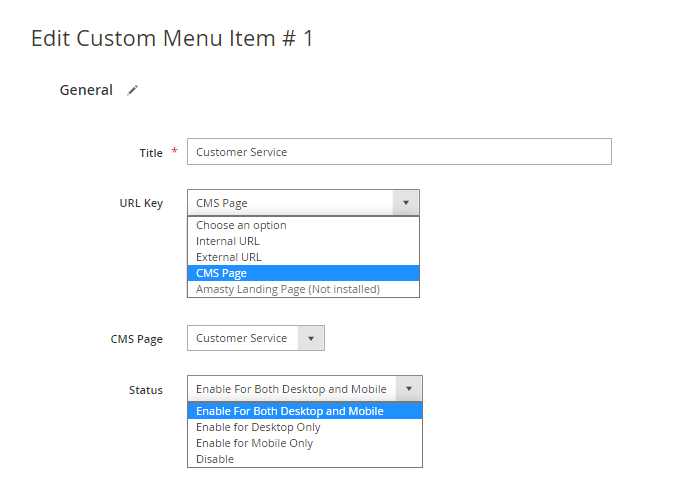Choose Enable For Both Desktop and Mobile
Viewport: 685px width, 497px height.
[x=305, y=411]
